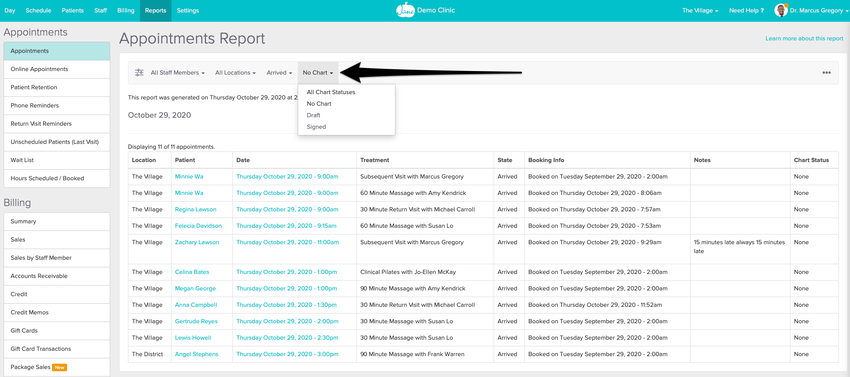The image size is (850, 377).
Task: Click Dr. Marcus Gregory profile avatar
Action: point(781,10)
